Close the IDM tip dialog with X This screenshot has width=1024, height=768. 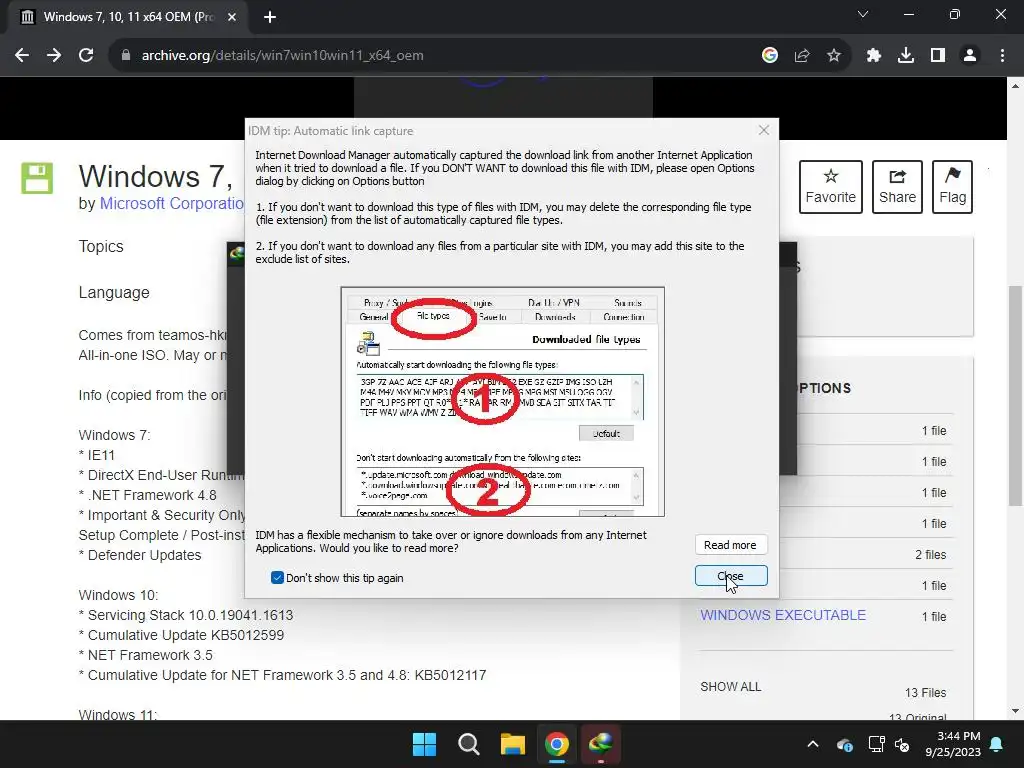pos(763,130)
